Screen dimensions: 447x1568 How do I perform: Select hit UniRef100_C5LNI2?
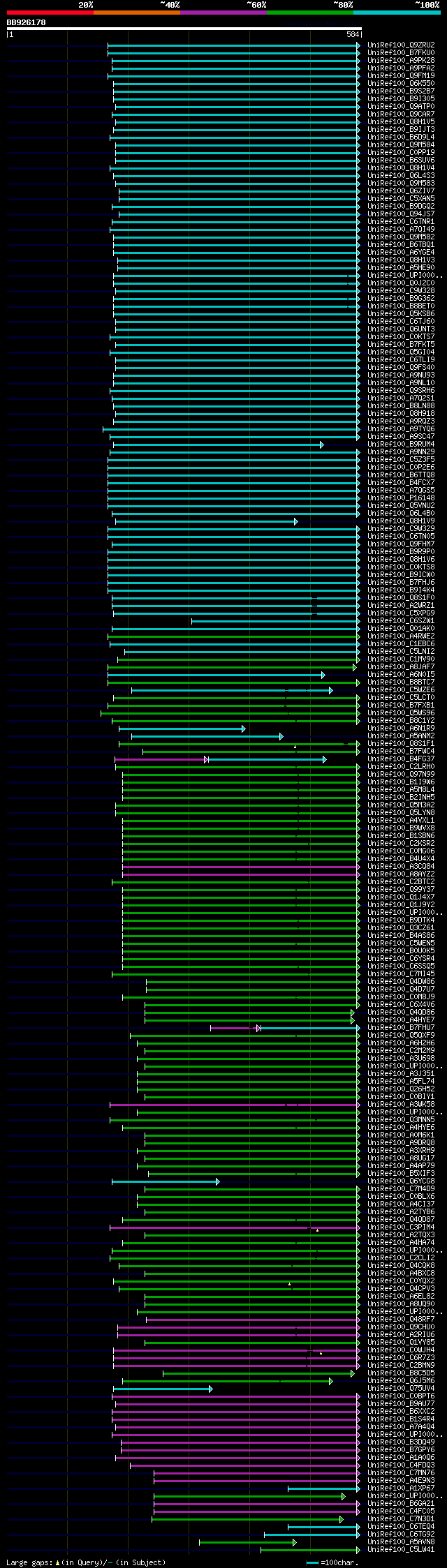pyautogui.click(x=401, y=651)
